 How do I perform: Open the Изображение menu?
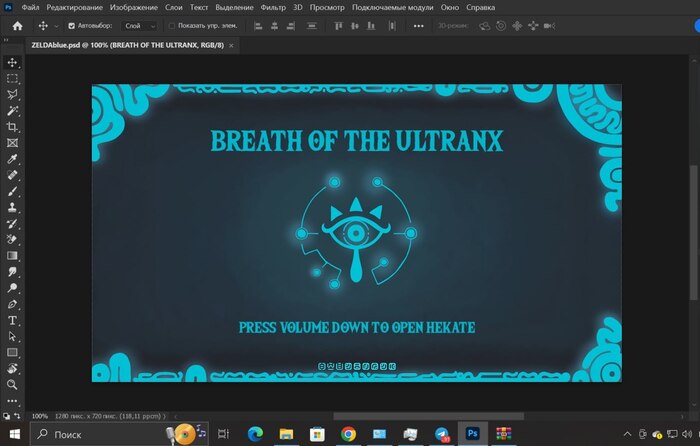(132, 7)
